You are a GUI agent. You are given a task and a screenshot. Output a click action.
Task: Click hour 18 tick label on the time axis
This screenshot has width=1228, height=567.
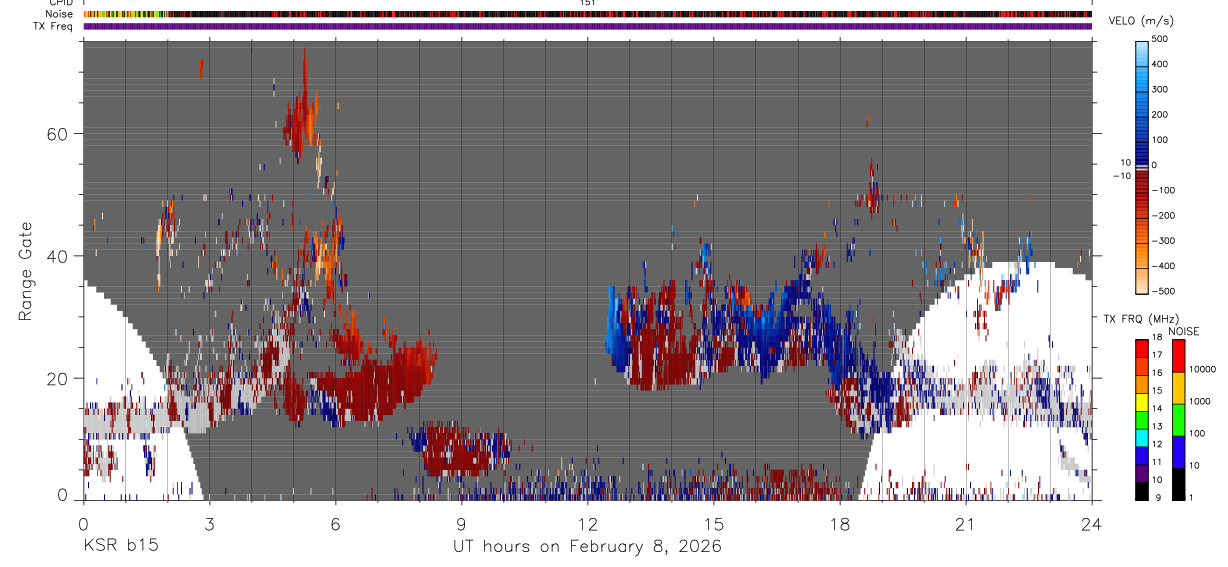[x=839, y=524]
